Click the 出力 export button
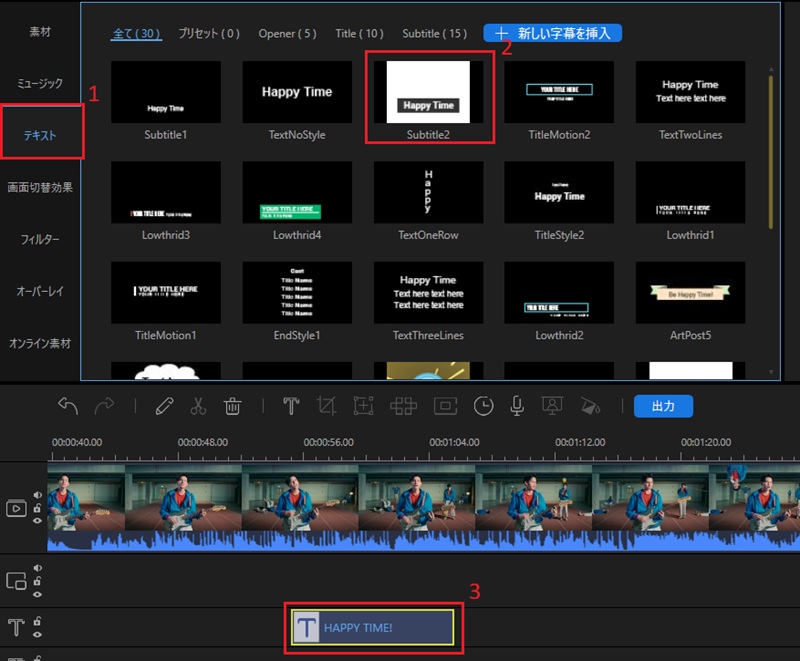This screenshot has height=661, width=800. point(663,406)
